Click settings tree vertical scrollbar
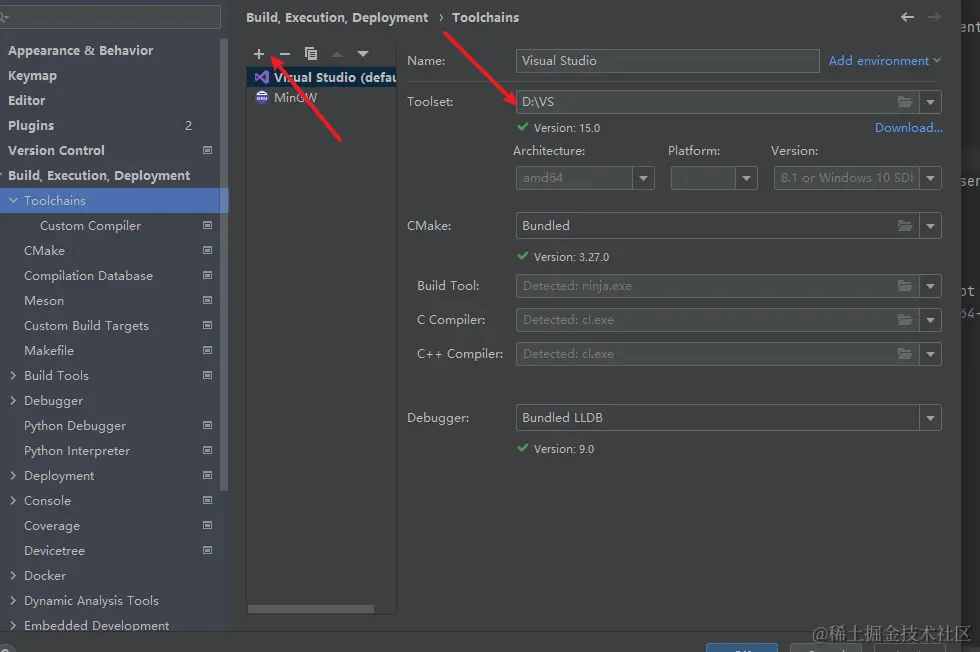Screen dimensions: 980x652 [x=224, y=264]
